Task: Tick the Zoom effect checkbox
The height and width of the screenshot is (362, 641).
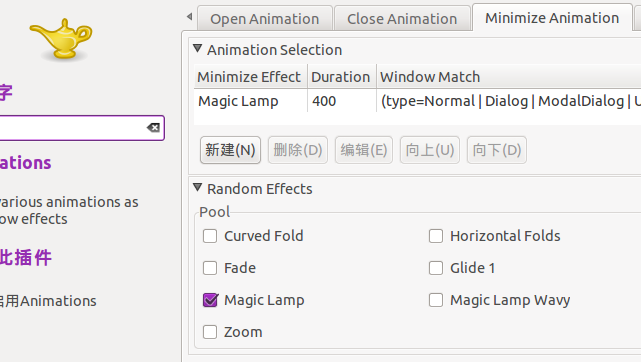Action: (210, 332)
